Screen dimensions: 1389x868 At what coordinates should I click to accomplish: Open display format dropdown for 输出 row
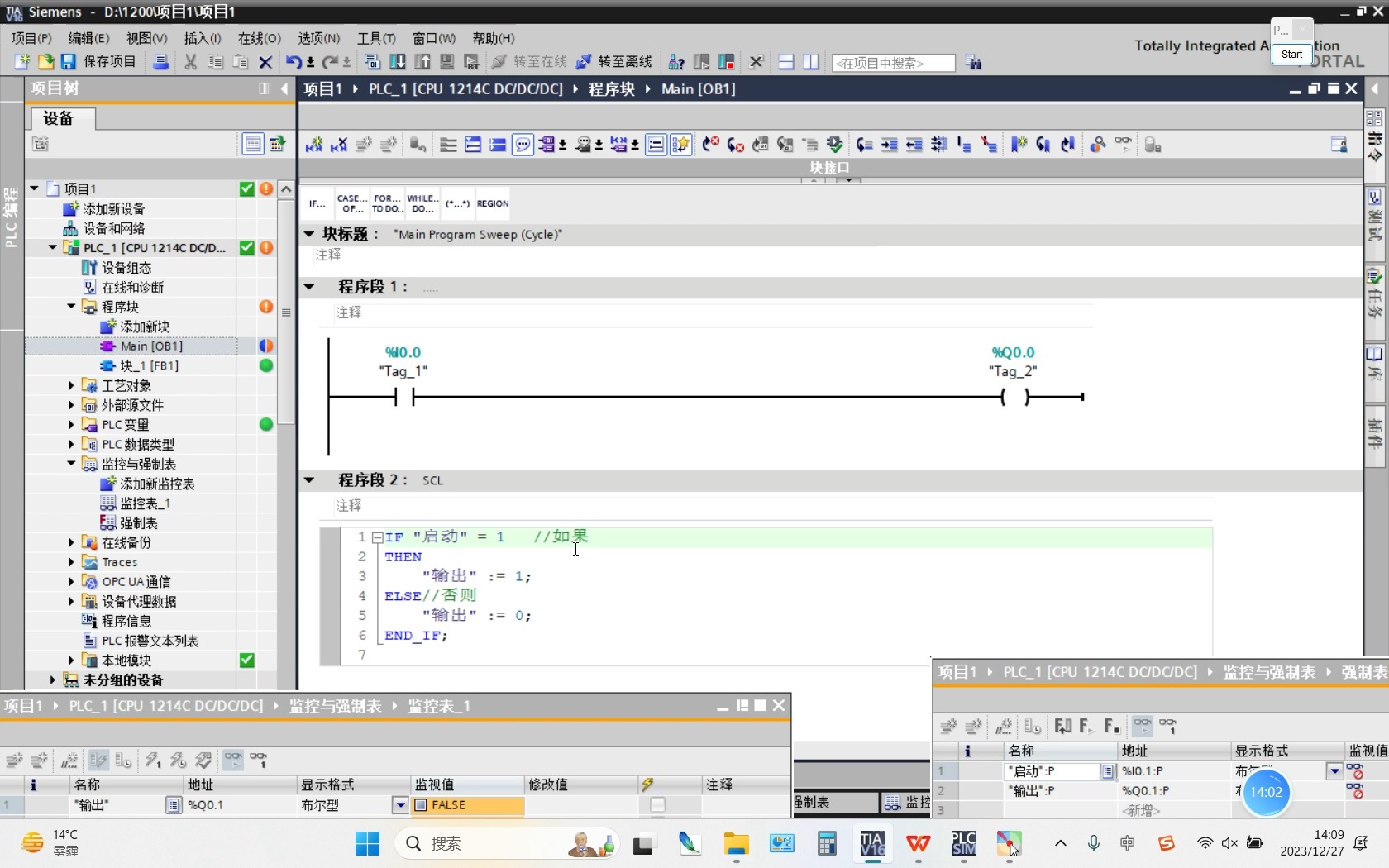click(400, 804)
